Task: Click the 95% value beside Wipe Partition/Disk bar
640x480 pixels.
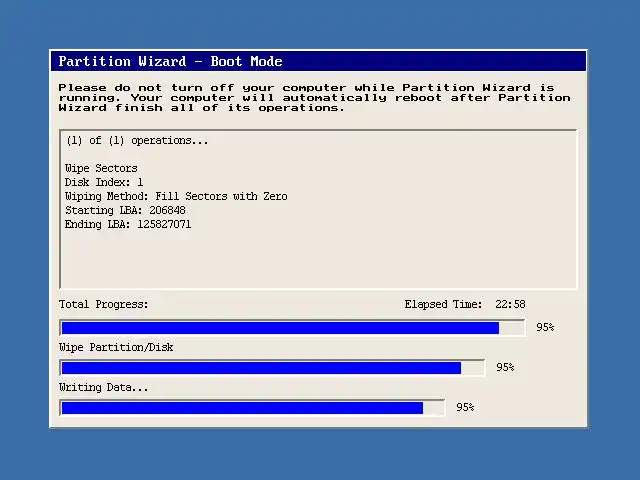Action: click(505, 367)
